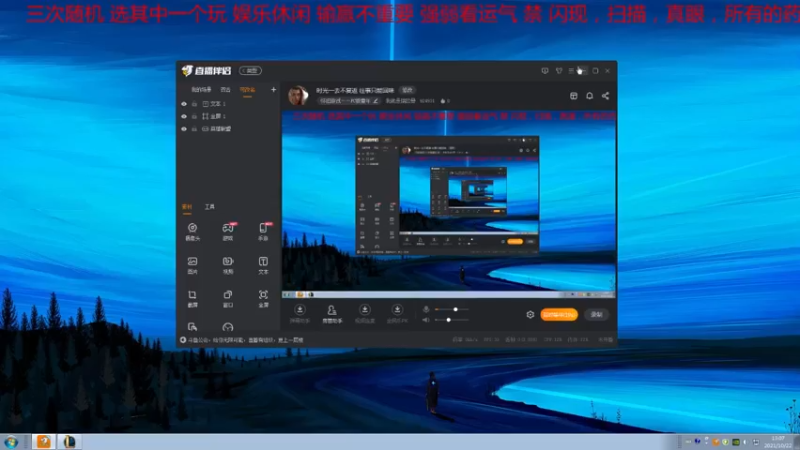The image size is (800, 450).
Task: Edit the stream category with the pencil pill
Action: (x=349, y=101)
